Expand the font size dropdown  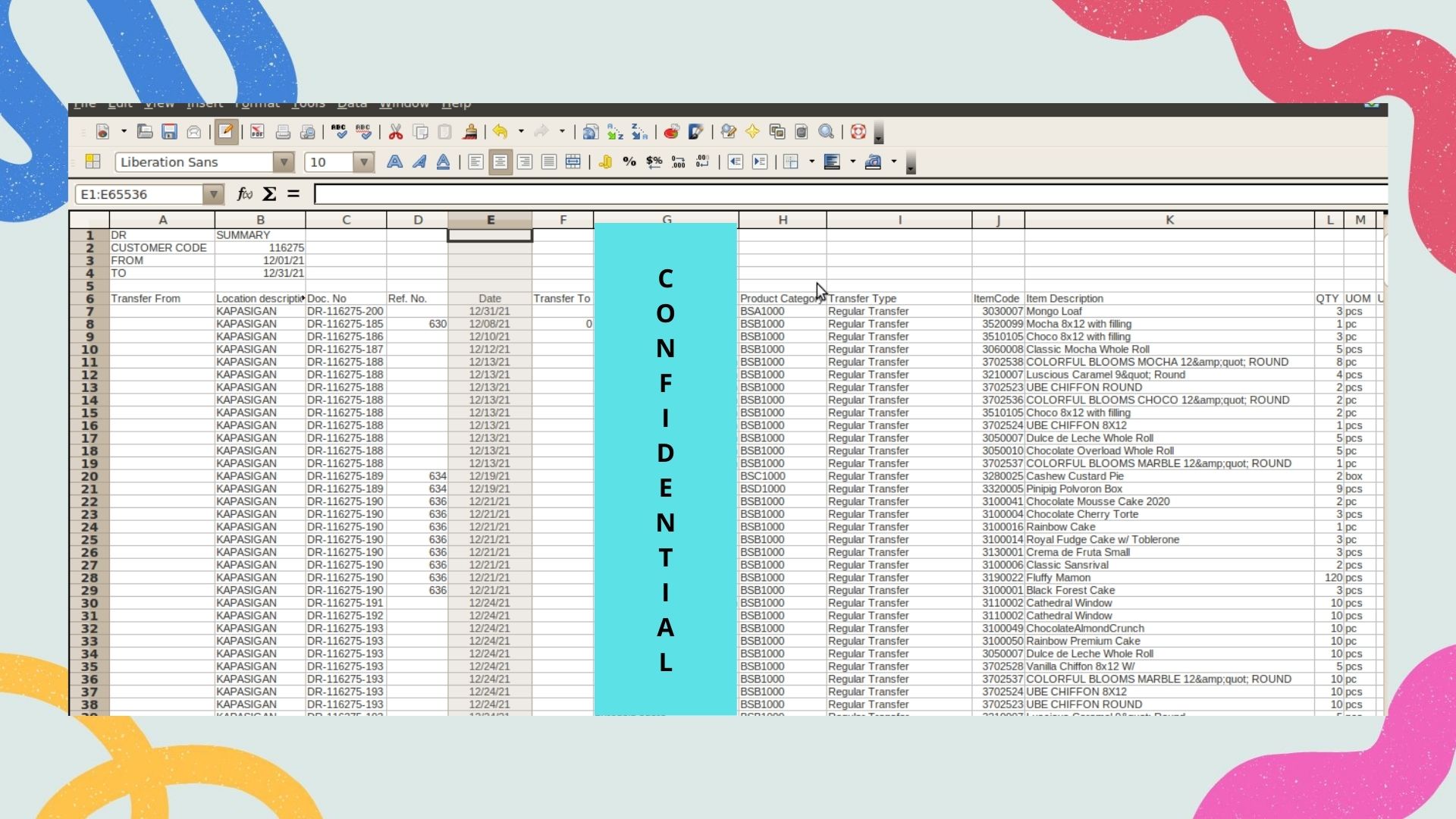tap(364, 162)
